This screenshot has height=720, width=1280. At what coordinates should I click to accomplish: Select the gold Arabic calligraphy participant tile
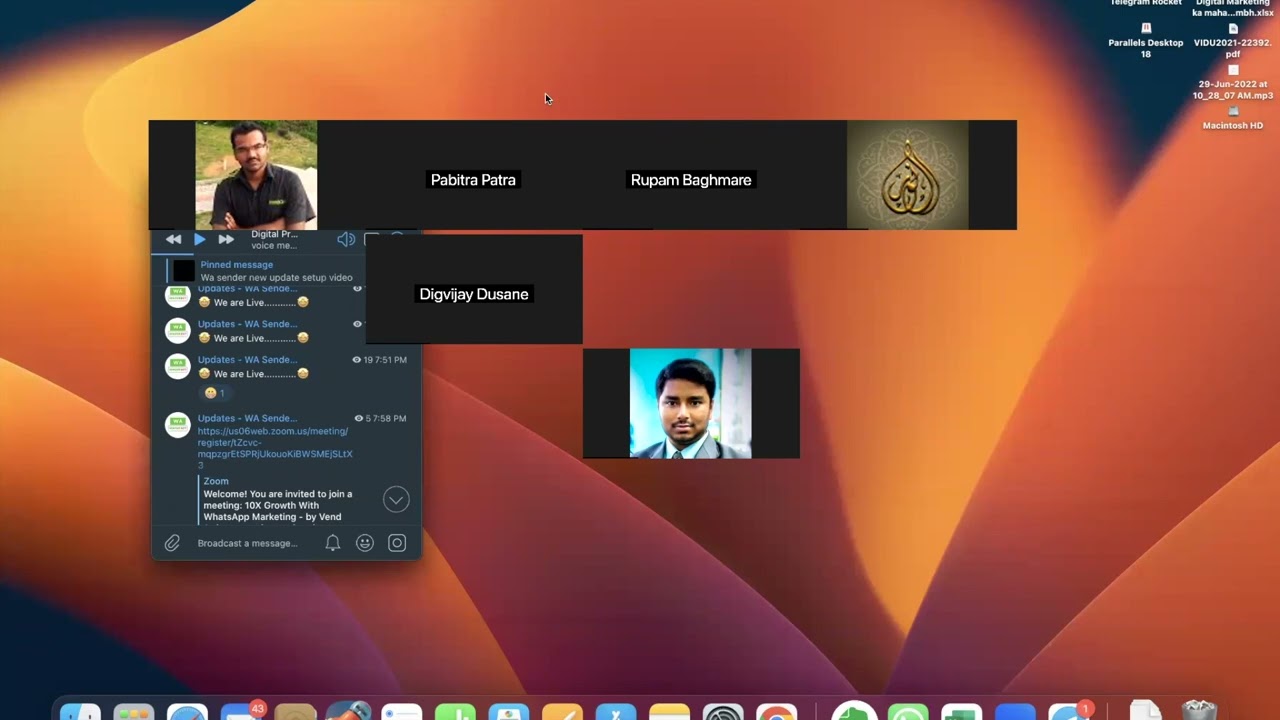908,175
